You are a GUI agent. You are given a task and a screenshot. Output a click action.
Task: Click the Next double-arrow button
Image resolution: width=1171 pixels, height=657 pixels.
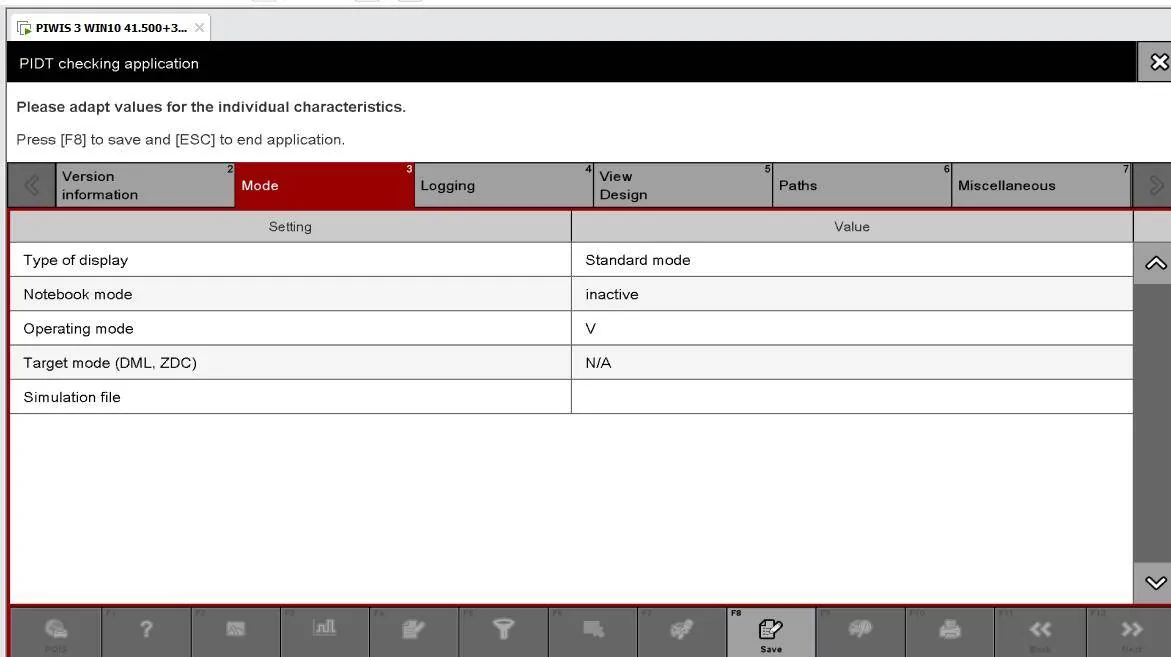click(1129, 632)
